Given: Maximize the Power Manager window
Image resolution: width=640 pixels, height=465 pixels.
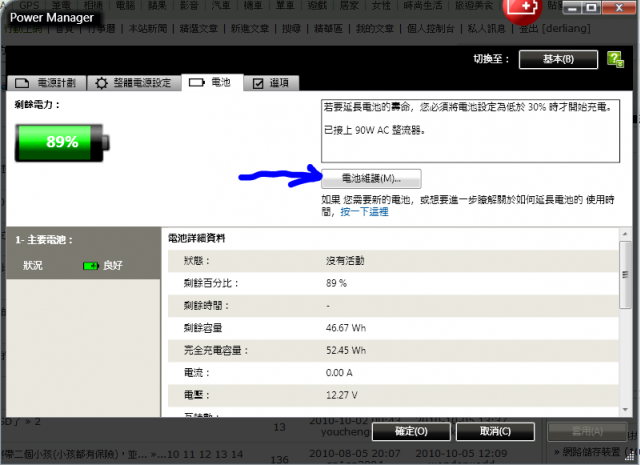Looking at the screenshot, I should tap(591, 8).
